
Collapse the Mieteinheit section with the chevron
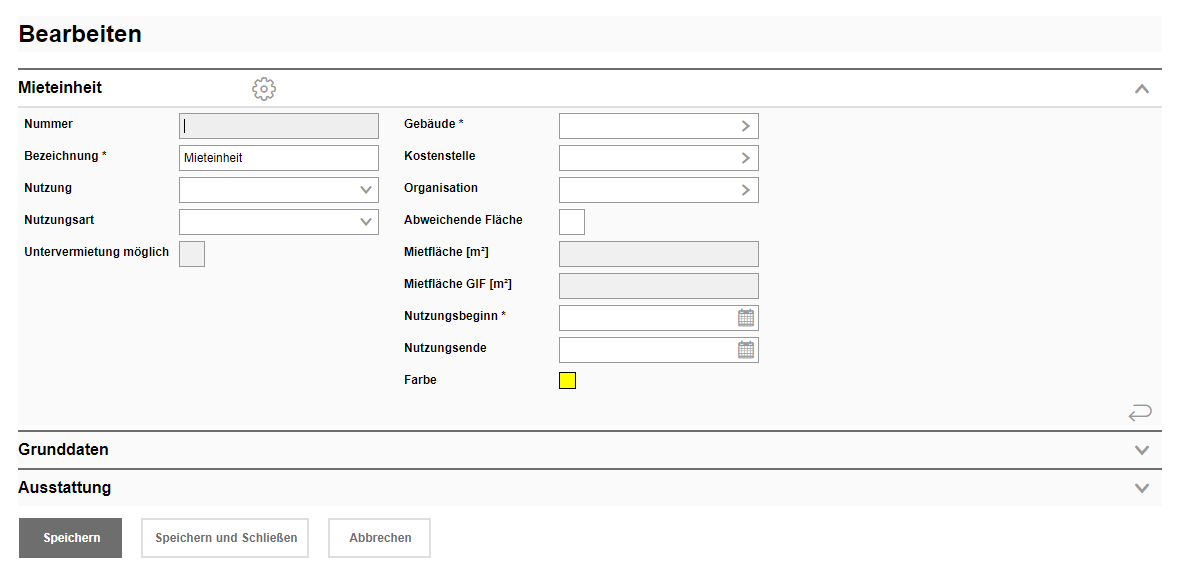[x=1142, y=89]
